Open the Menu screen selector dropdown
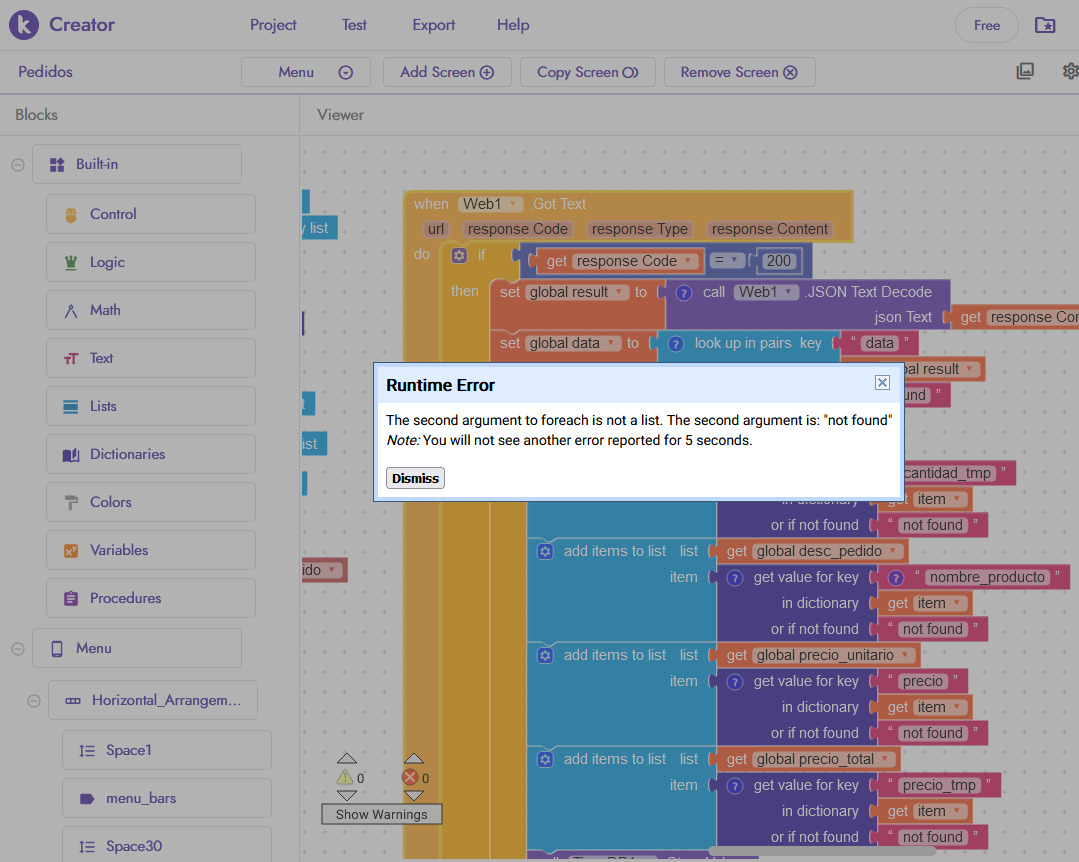The width and height of the screenshot is (1079, 862). [x=305, y=72]
